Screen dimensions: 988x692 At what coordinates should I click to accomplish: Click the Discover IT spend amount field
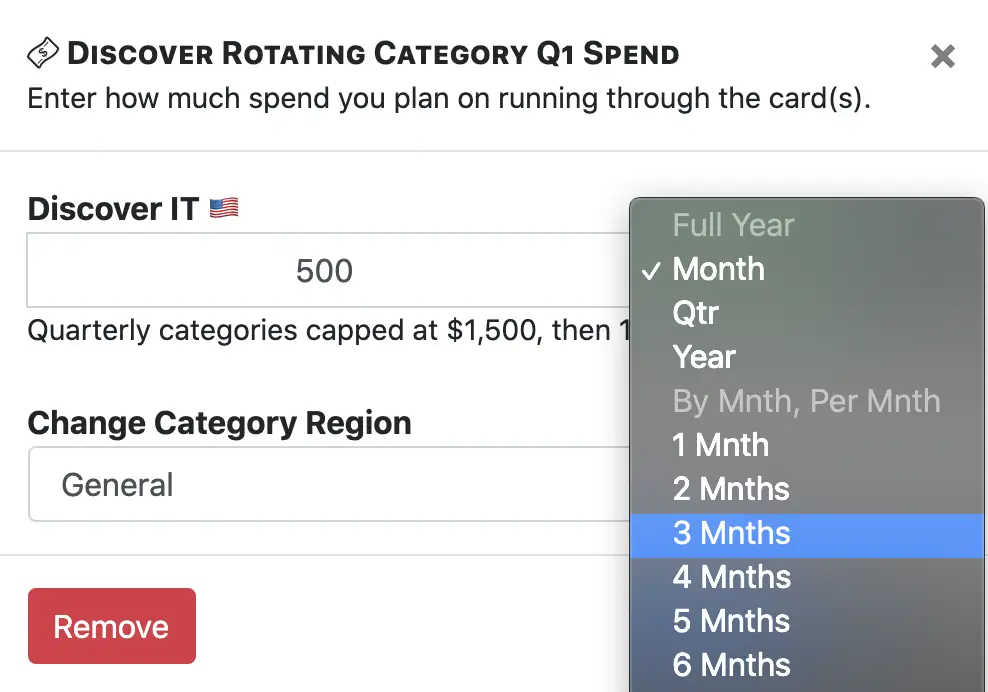click(328, 270)
